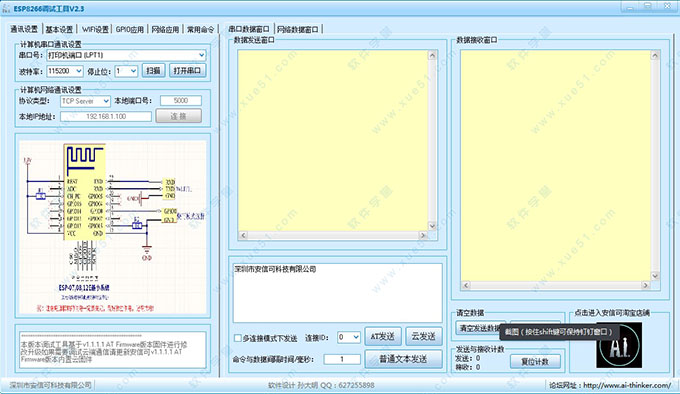Click the ESP8266 app icon in title bar

[6, 8]
